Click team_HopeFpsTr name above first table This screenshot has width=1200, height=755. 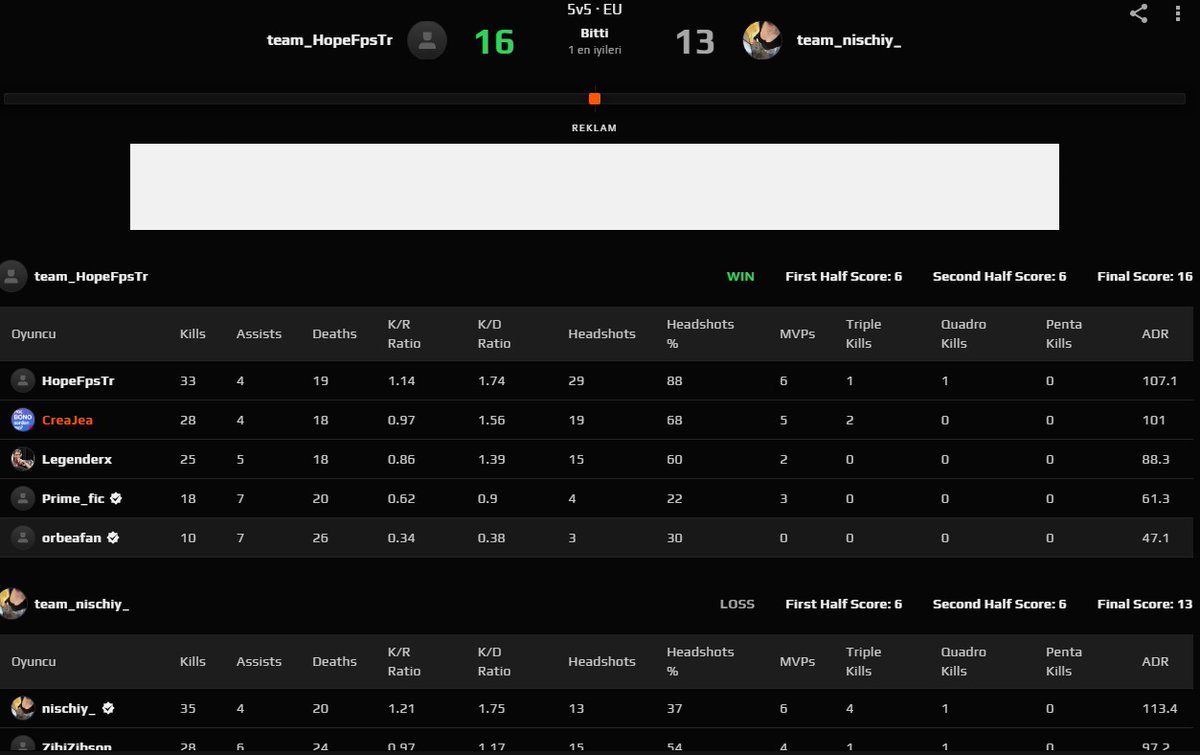coord(91,276)
